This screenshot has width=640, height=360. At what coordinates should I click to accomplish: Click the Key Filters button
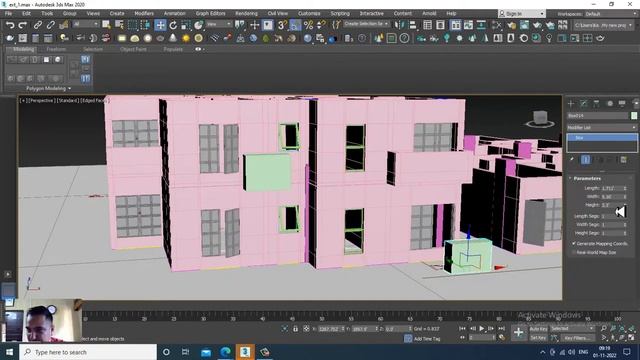577,338
